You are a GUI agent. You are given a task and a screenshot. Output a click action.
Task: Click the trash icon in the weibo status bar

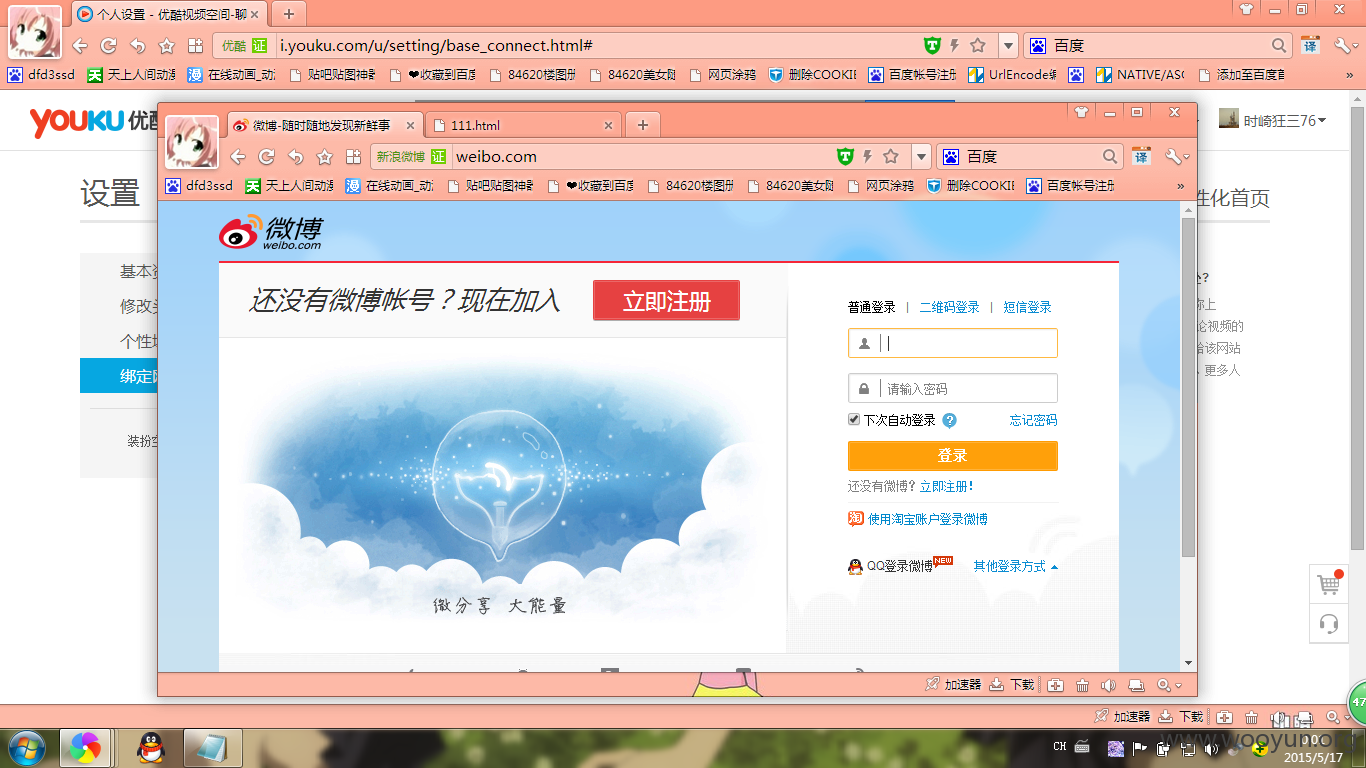(1082, 685)
